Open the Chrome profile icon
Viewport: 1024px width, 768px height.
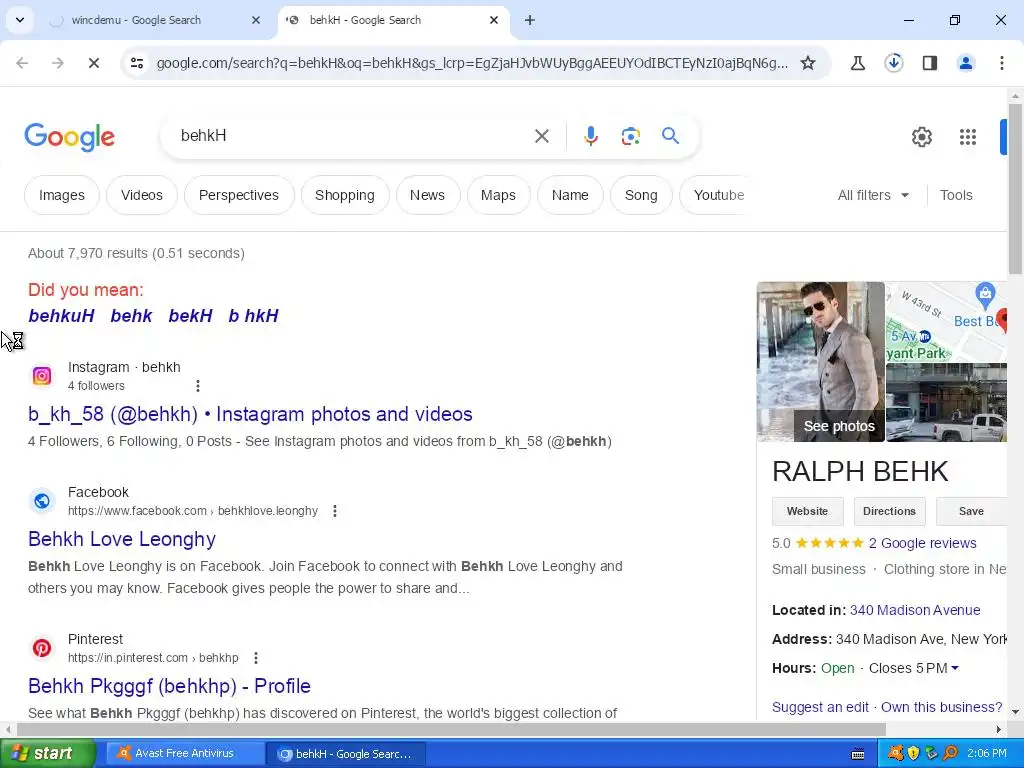966,63
